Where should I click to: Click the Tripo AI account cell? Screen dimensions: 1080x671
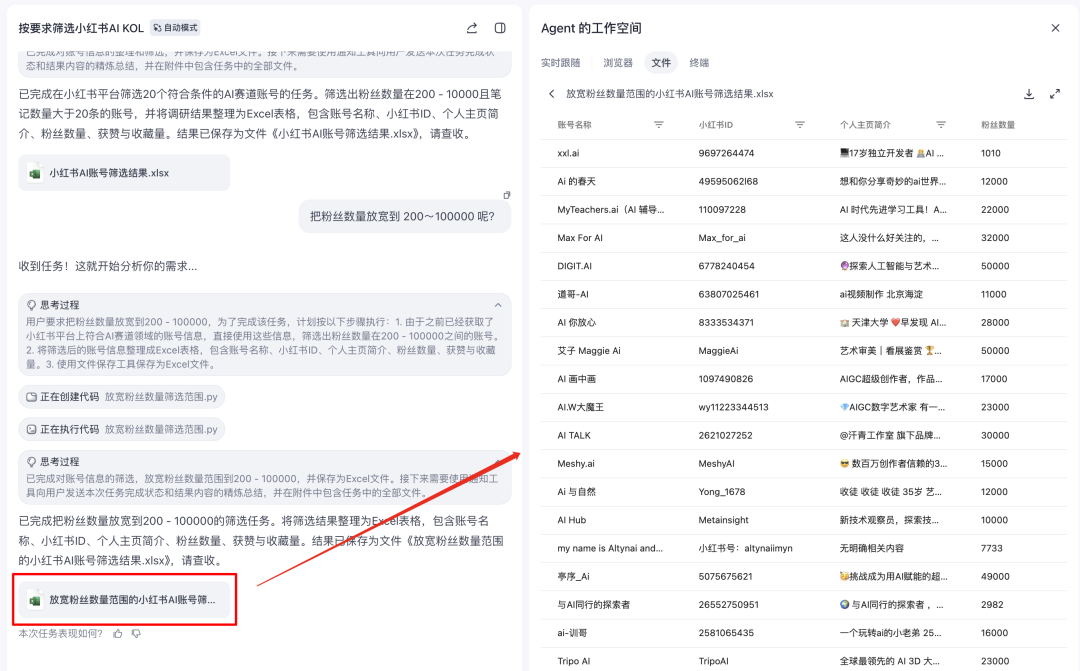(x=574, y=661)
